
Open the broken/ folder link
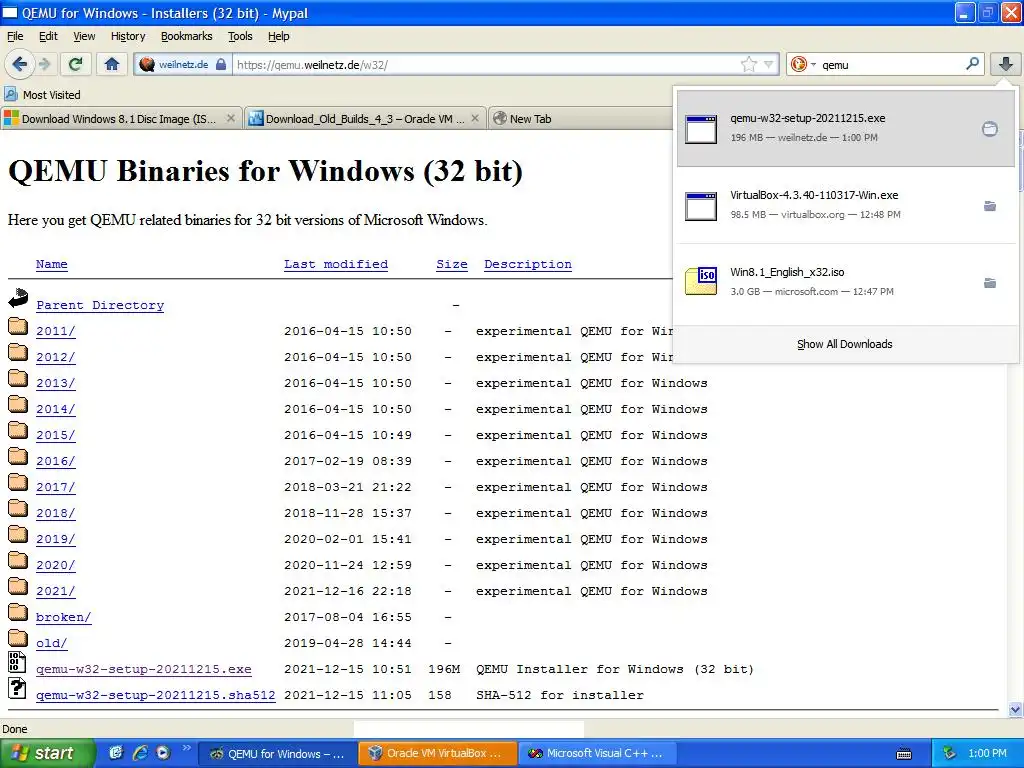click(63, 617)
